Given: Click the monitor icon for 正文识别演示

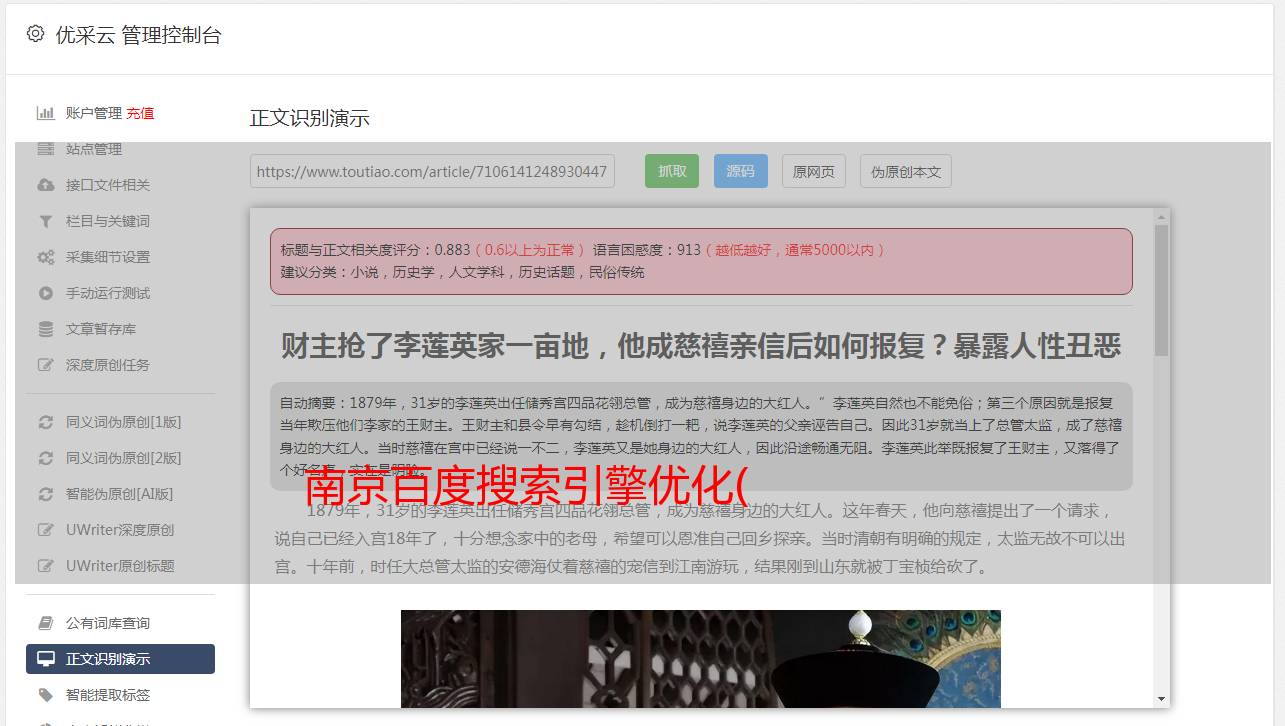Looking at the screenshot, I should pyautogui.click(x=45, y=659).
